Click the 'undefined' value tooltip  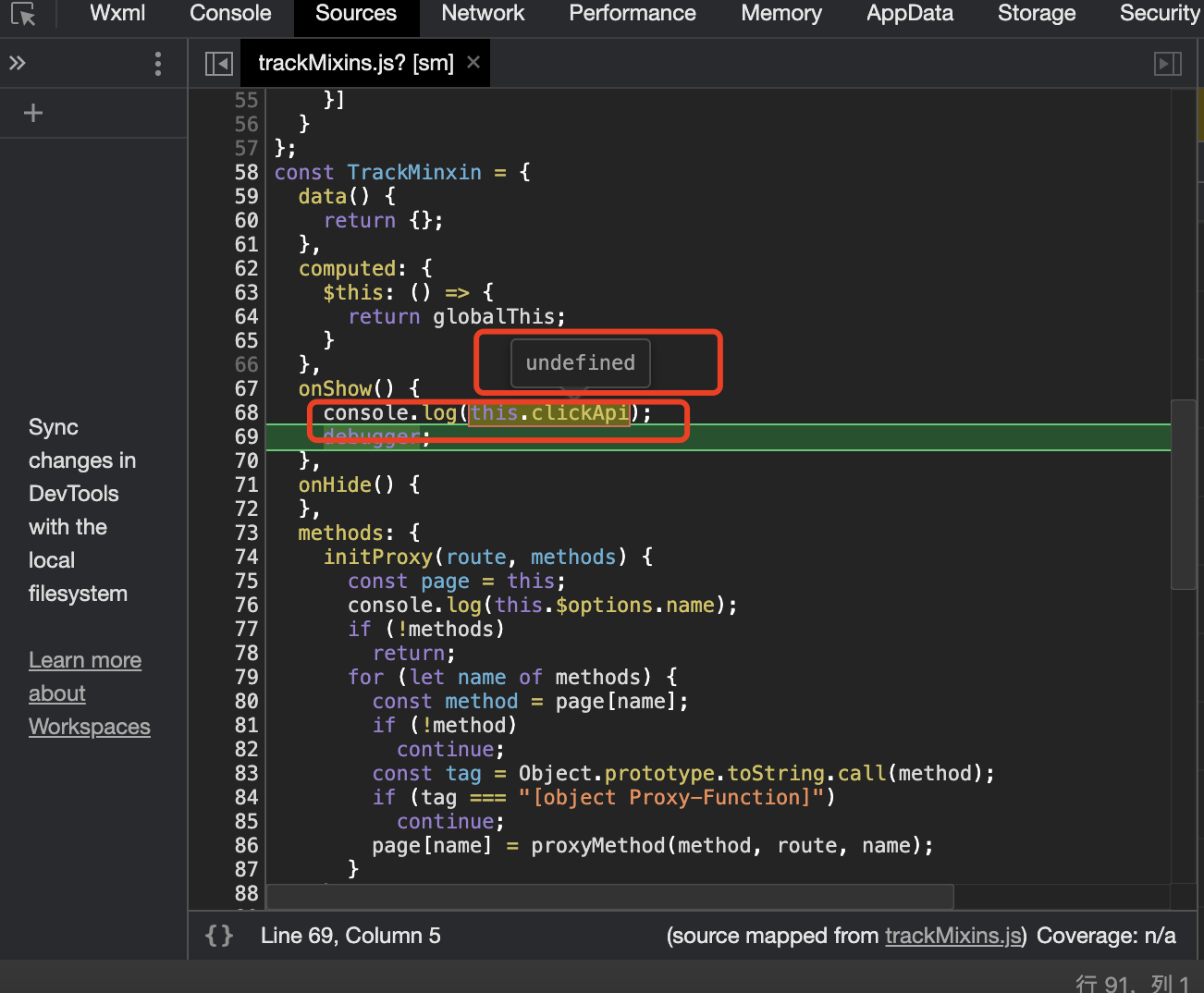tap(581, 362)
